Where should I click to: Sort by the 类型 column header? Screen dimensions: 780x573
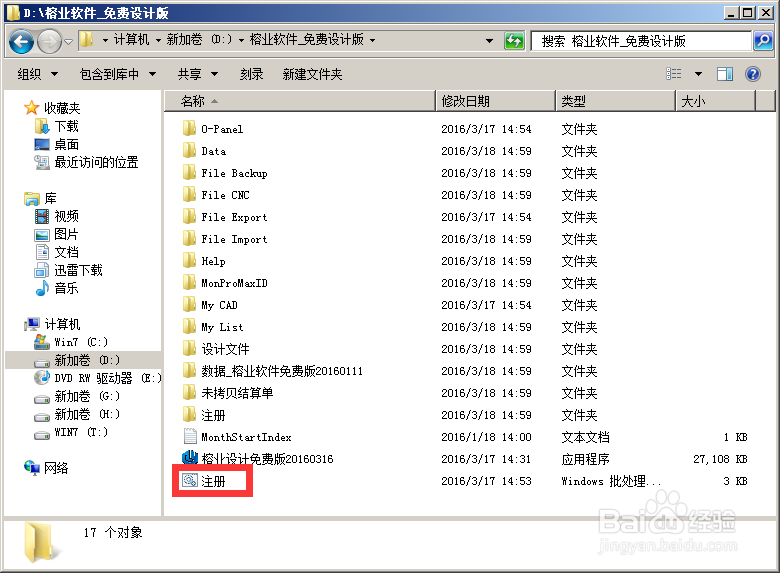pos(615,101)
